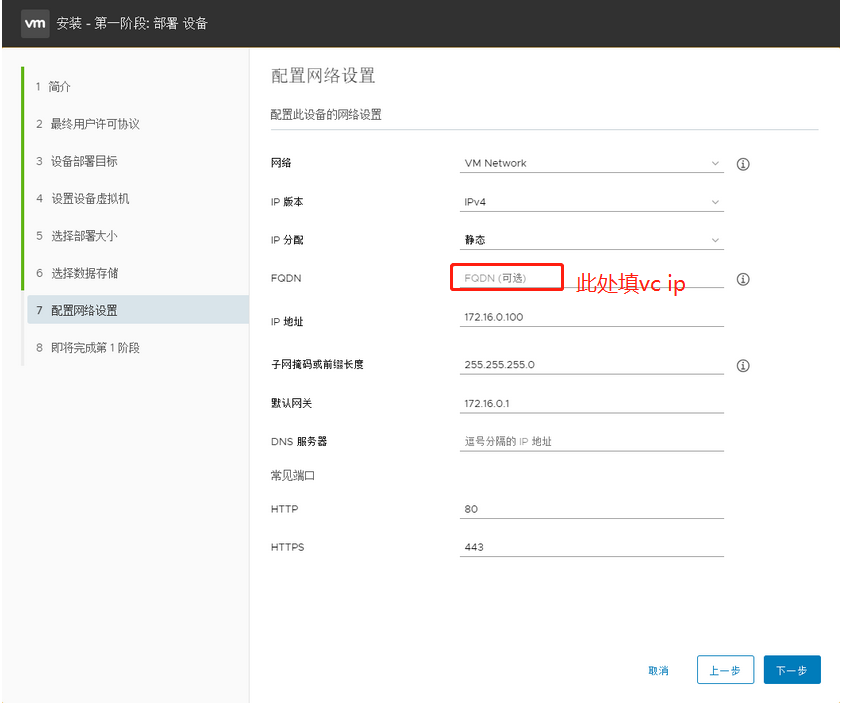The image size is (843, 724).
Task: Show info for the 网络 network field
Action: point(742,164)
